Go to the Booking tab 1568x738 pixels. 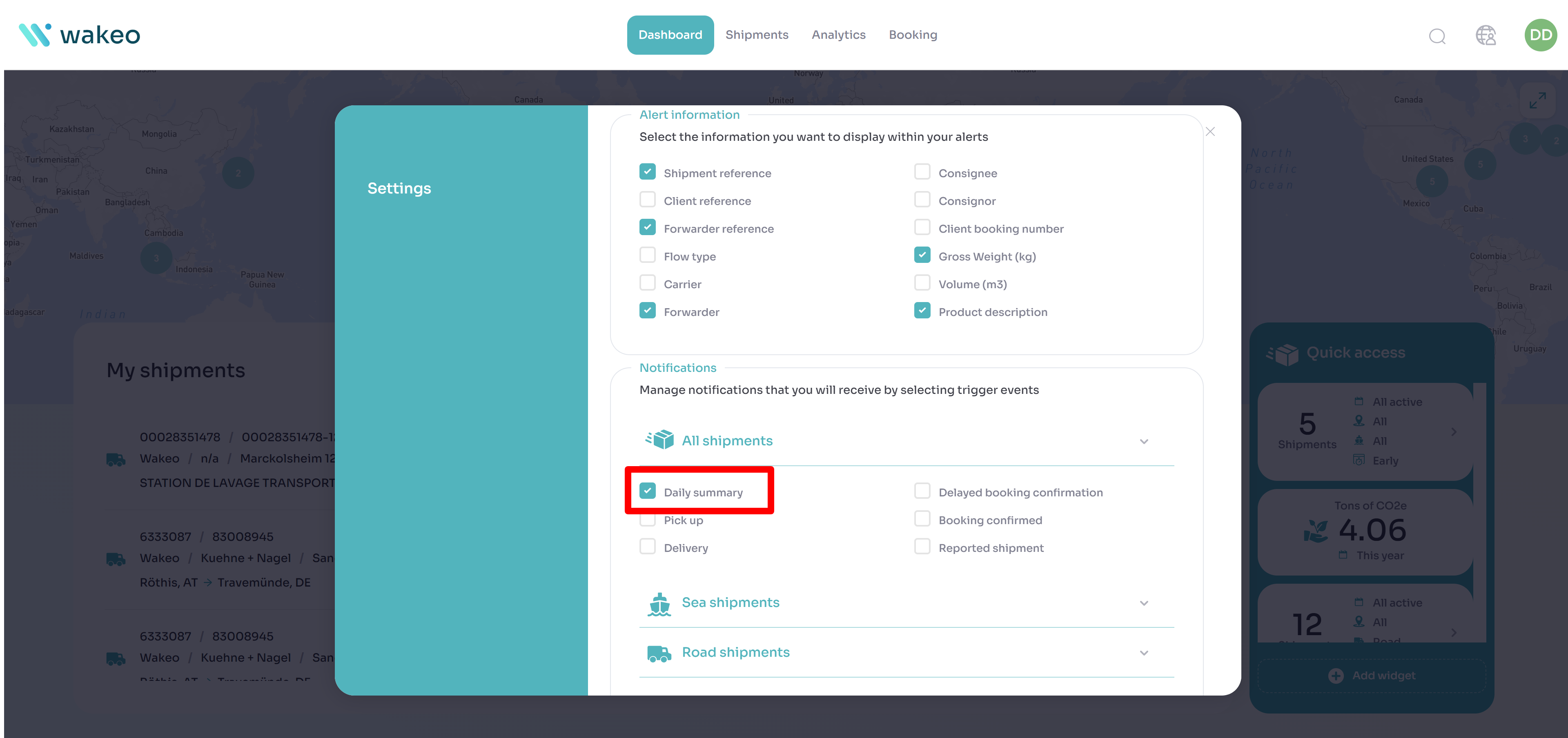(913, 35)
